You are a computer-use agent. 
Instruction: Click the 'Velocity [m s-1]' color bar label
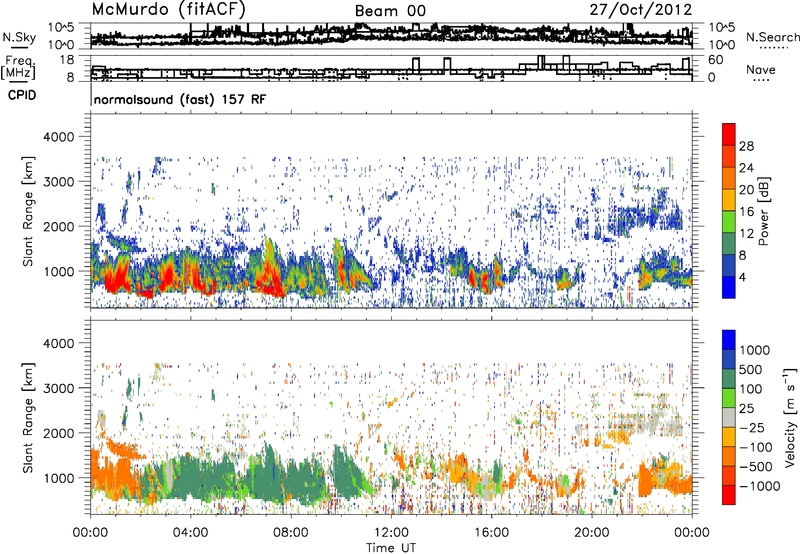[x=790, y=417]
